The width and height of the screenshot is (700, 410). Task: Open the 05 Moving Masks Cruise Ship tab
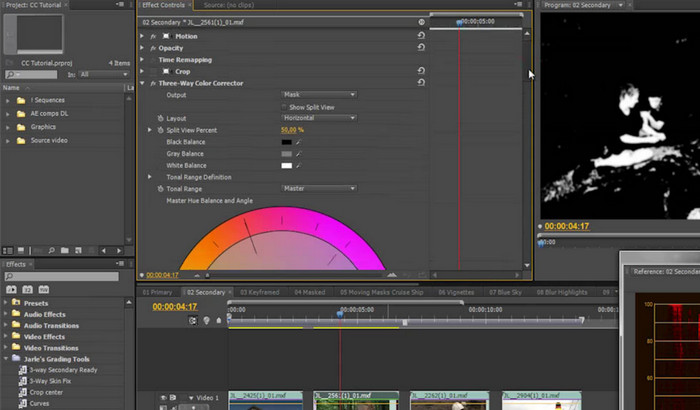pos(382,292)
